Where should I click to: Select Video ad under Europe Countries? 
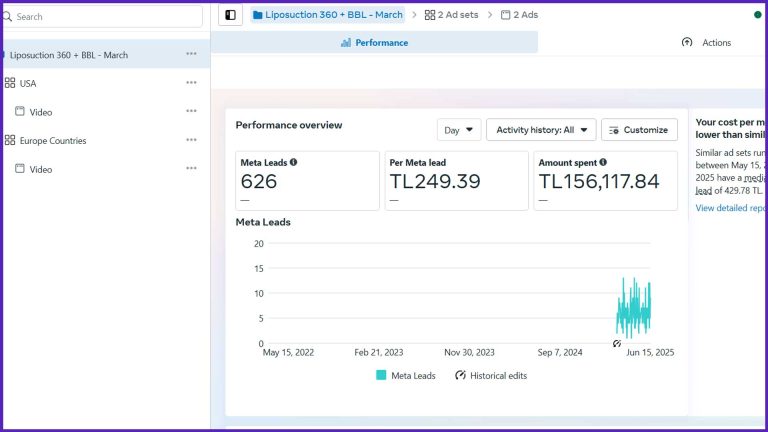click(106, 169)
